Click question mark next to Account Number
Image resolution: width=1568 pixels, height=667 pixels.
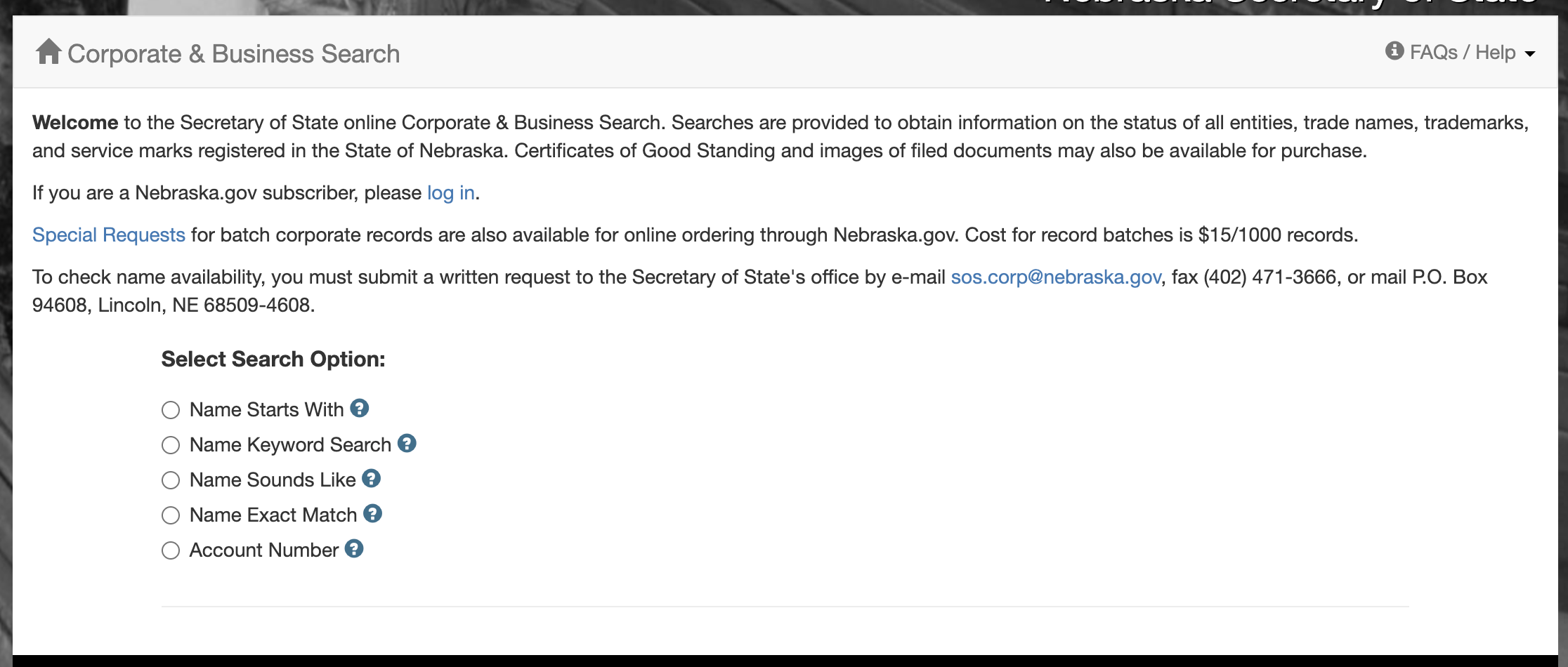coord(354,548)
